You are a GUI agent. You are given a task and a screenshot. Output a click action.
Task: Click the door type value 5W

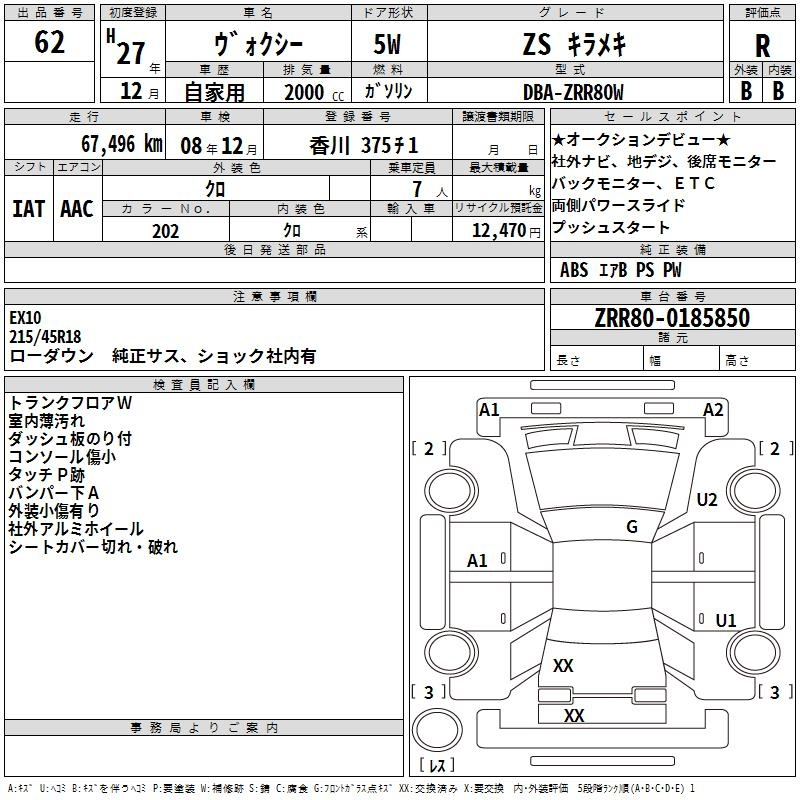(387, 44)
